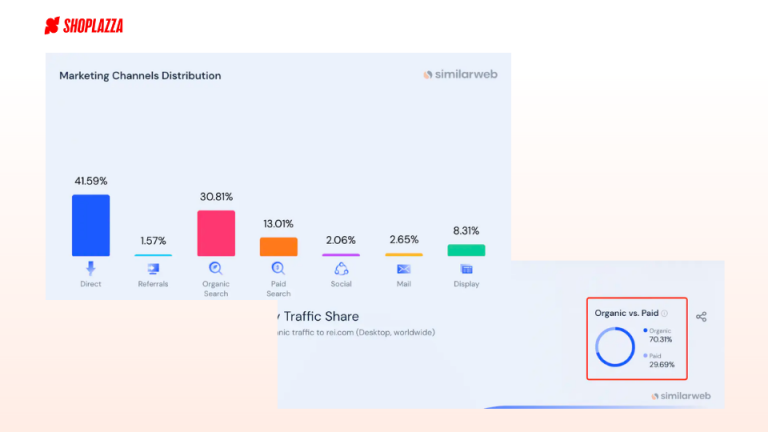Screen dimensions: 768x432
Task: Click the Marketing Channels Distribution title
Action: point(140,75)
